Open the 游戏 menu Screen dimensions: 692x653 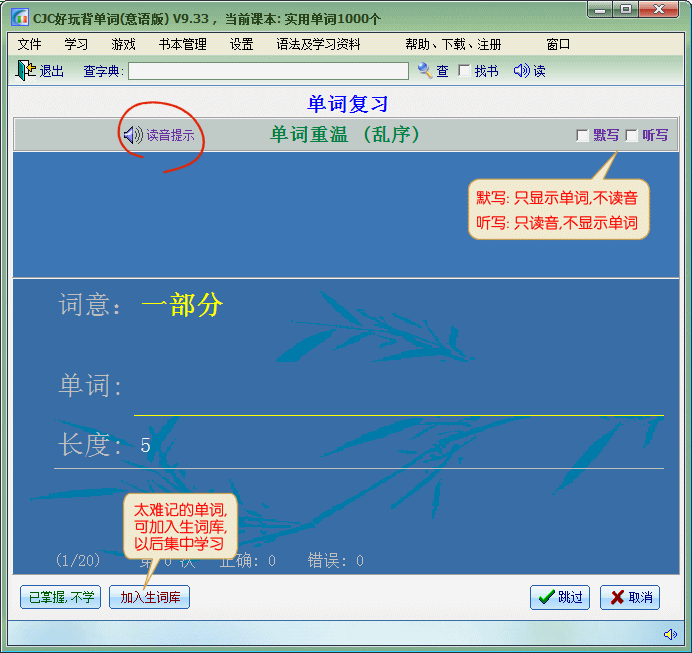pyautogui.click(x=124, y=44)
